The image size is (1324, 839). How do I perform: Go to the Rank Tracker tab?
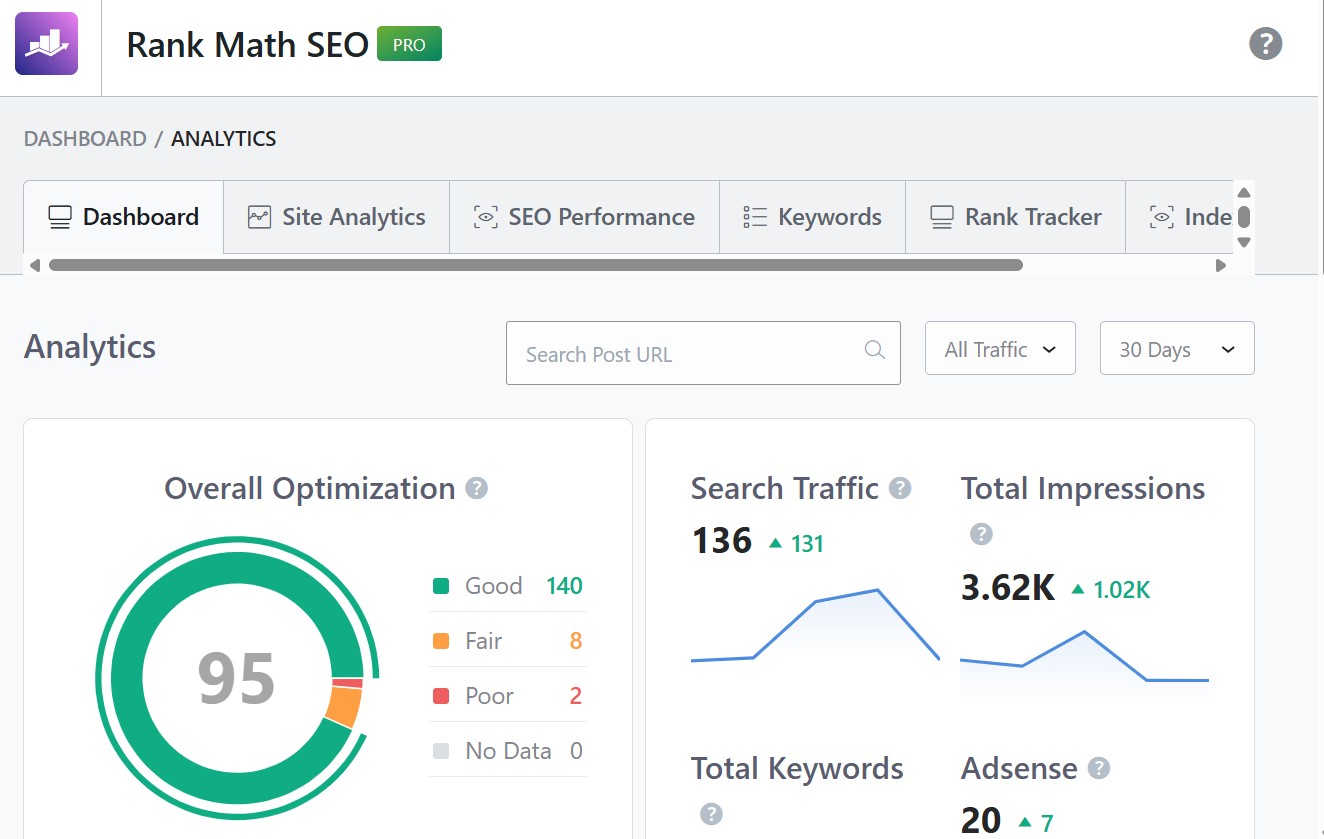point(1015,217)
